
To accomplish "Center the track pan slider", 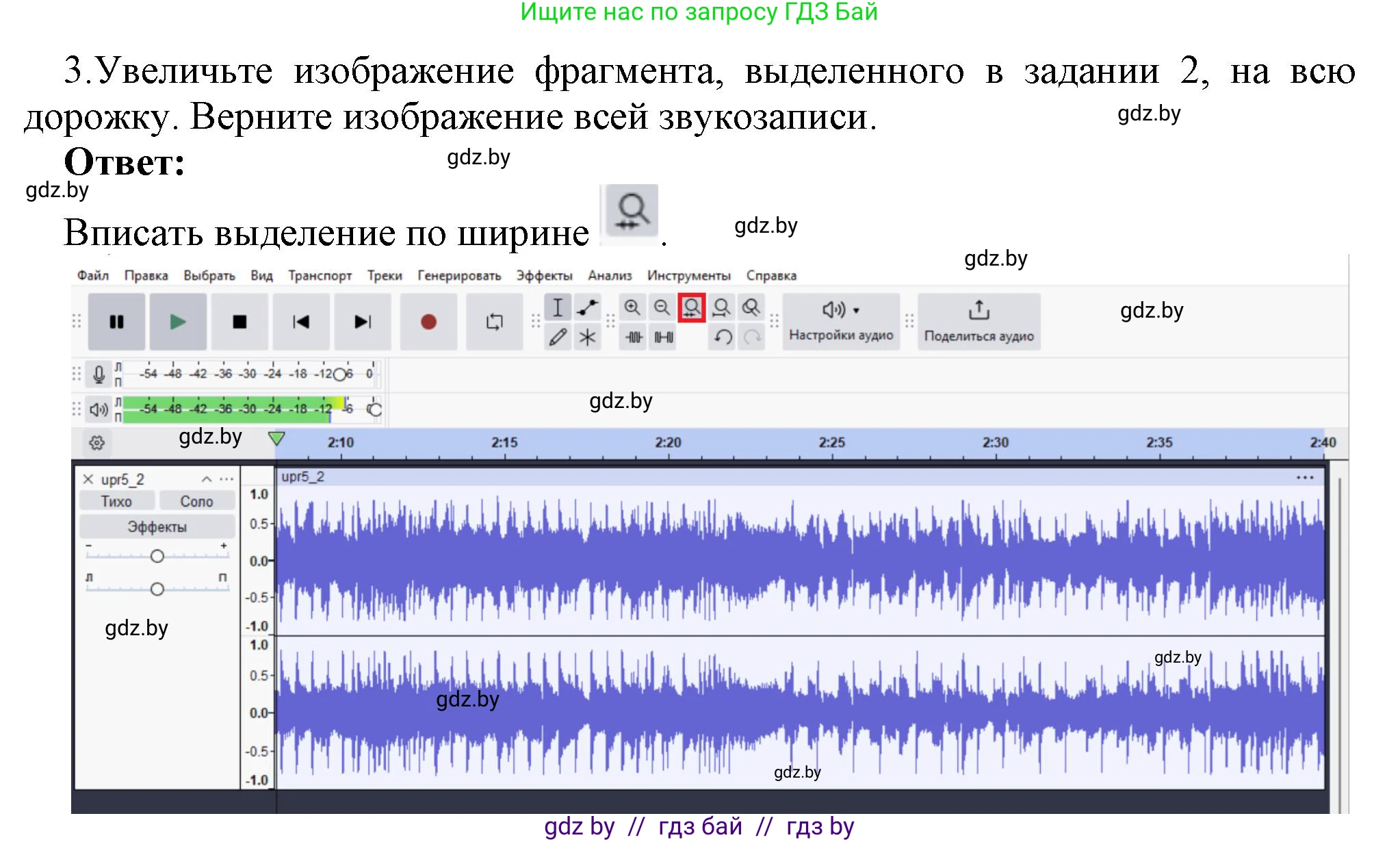I will pos(157,587).
